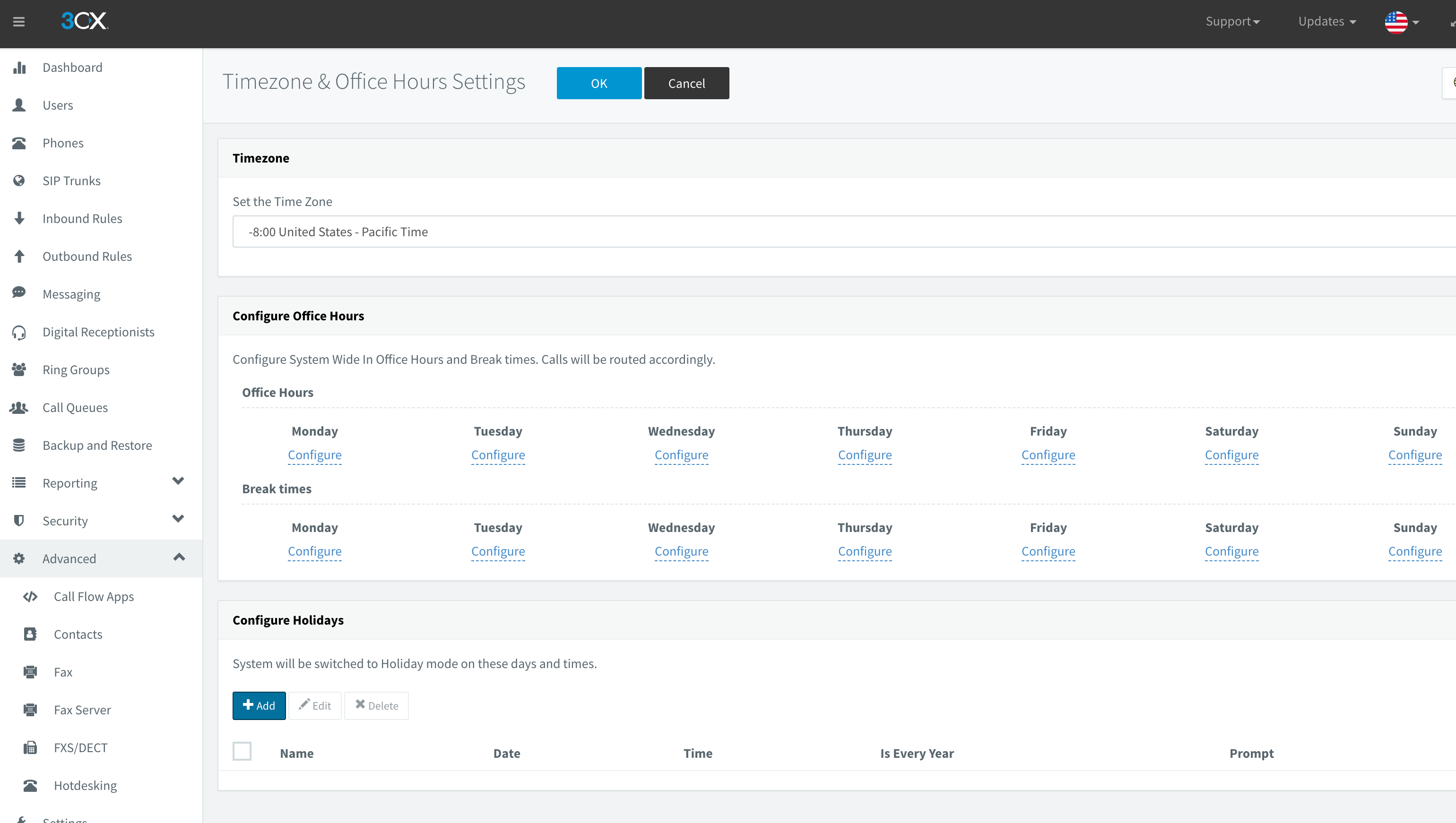Click the Outbound Rules arrow icon
The width and height of the screenshot is (1456, 823).
click(19, 256)
